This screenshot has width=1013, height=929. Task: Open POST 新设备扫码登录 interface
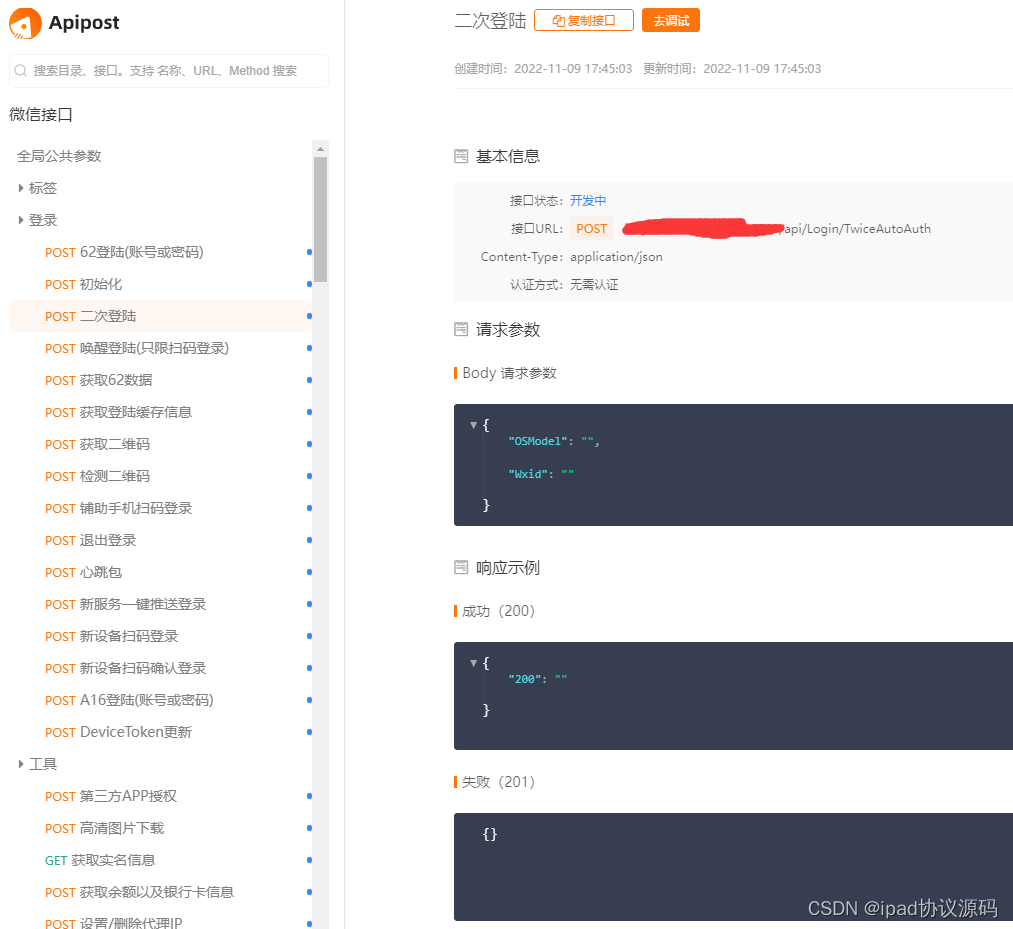coord(160,636)
